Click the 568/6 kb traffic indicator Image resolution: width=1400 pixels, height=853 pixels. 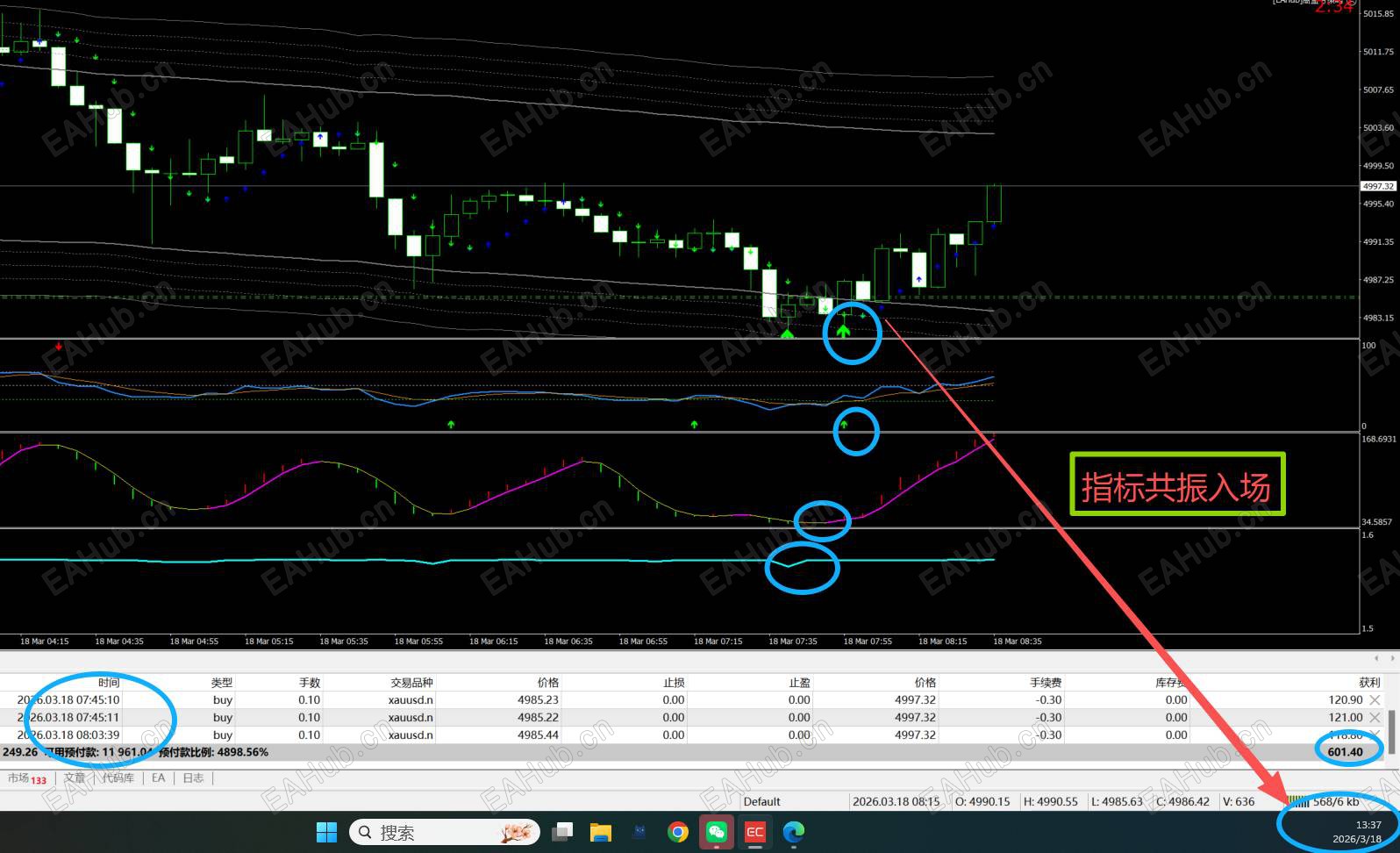(1336, 801)
